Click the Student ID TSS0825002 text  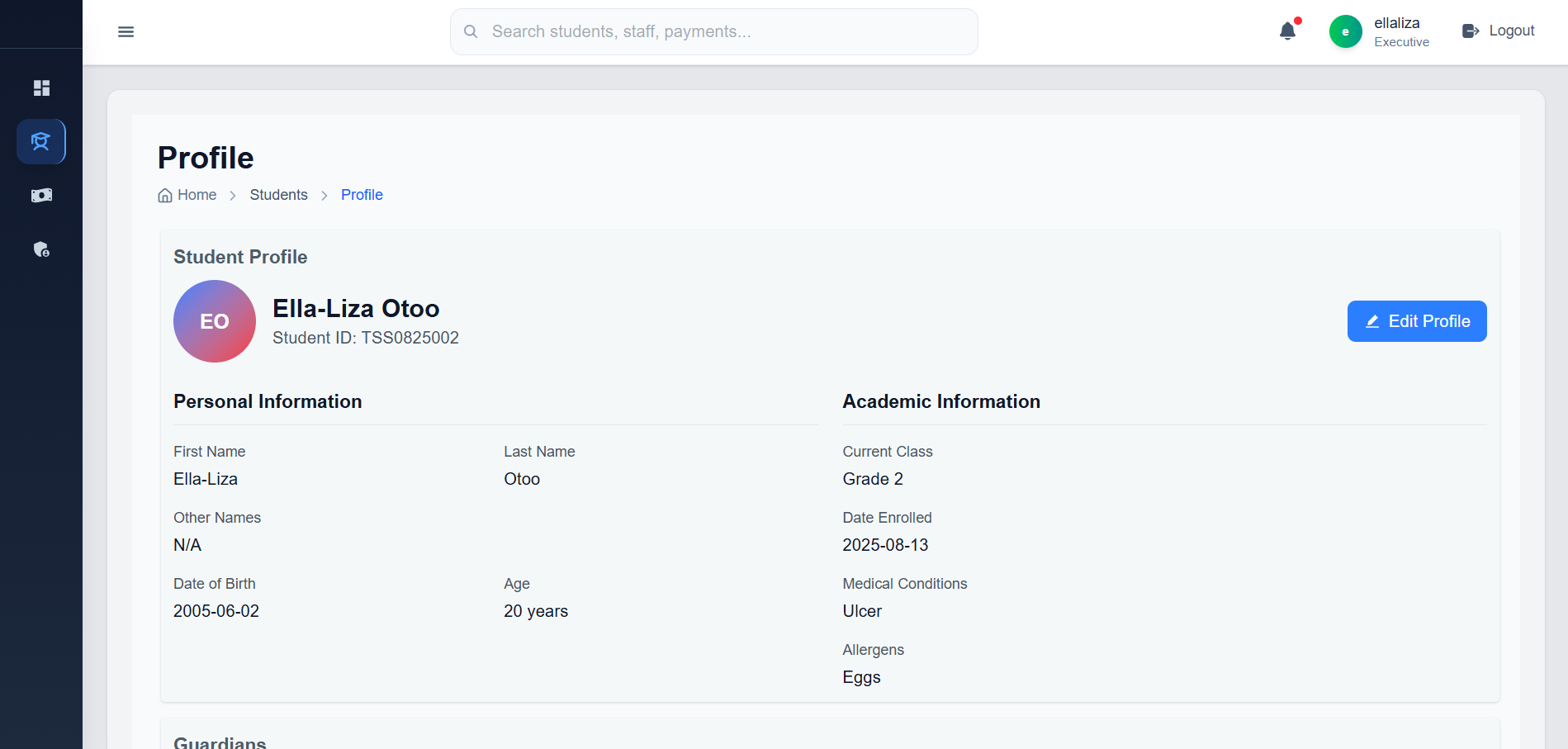[366, 338]
